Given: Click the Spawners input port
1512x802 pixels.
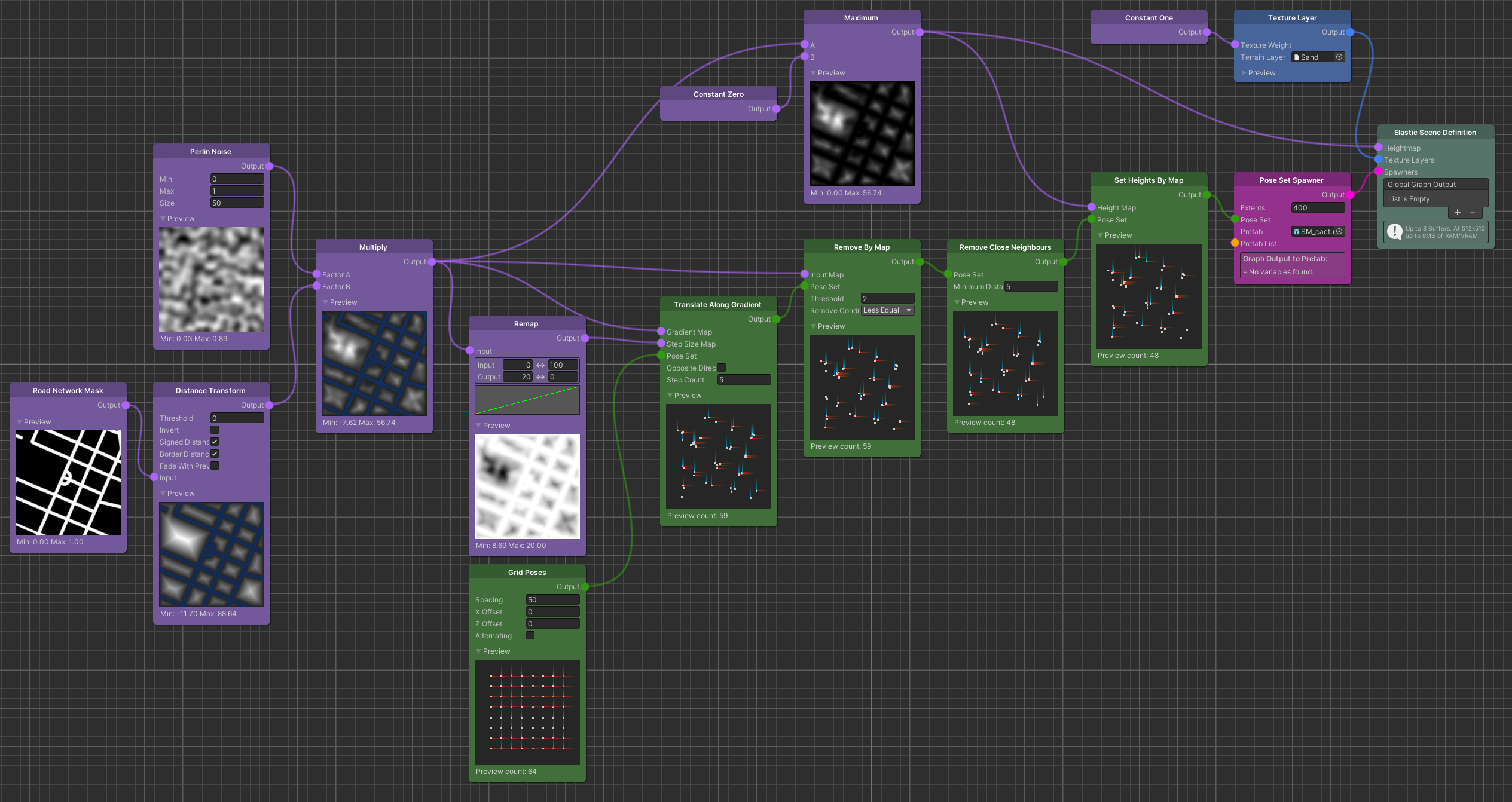Looking at the screenshot, I should 1379,172.
